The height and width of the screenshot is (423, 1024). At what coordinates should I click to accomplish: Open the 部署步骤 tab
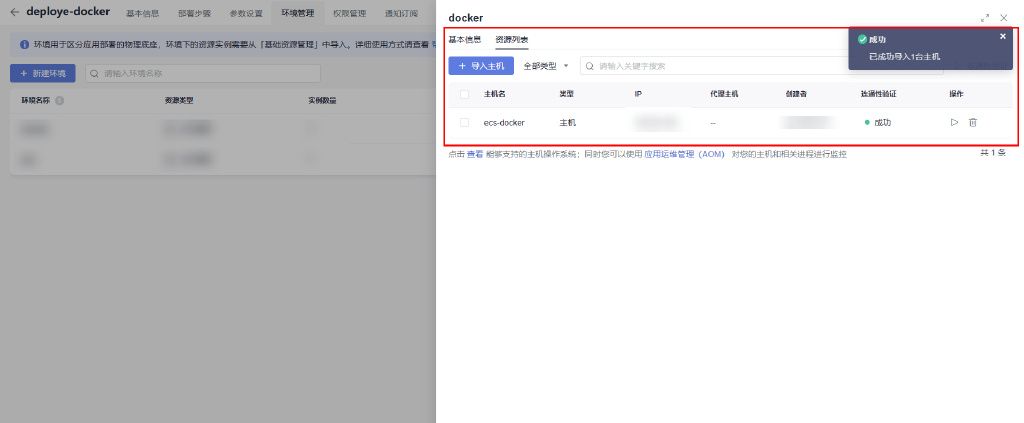194,13
